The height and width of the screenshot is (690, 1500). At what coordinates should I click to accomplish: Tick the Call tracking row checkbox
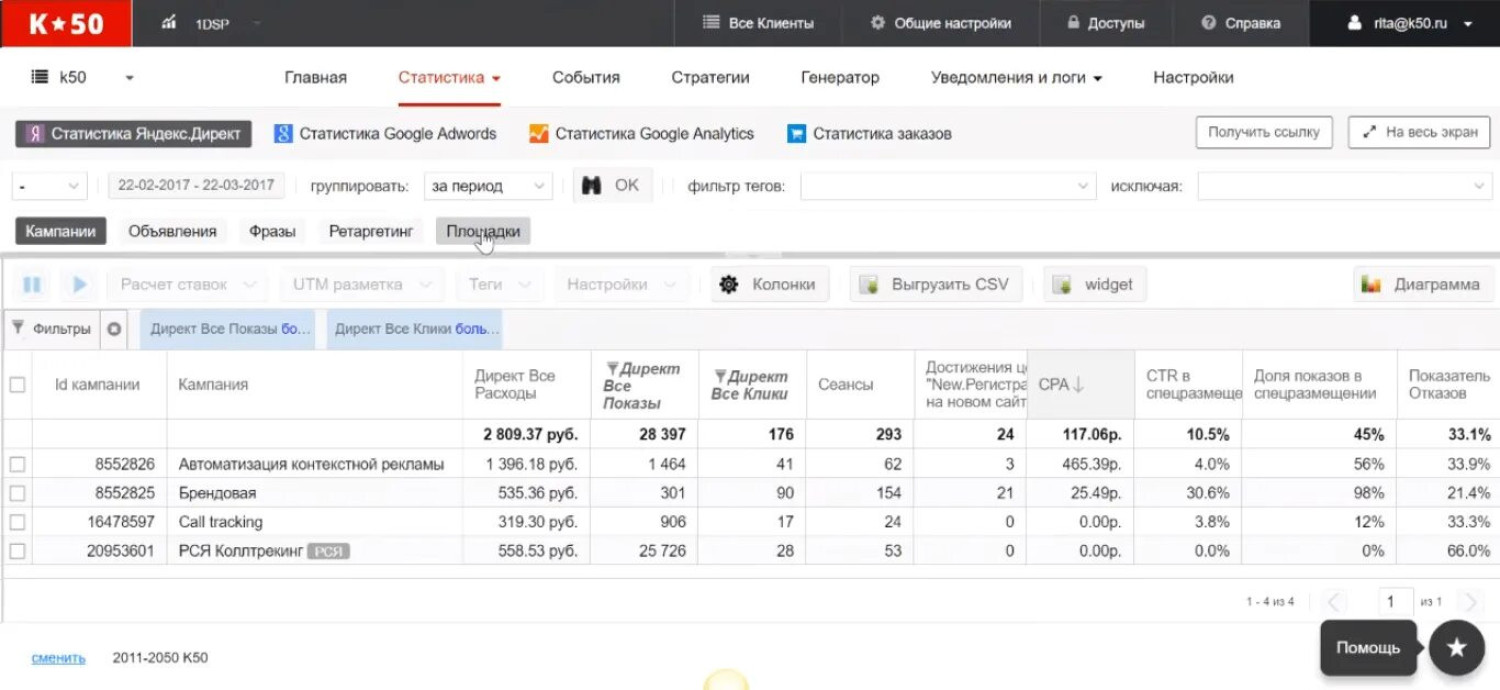[17, 522]
